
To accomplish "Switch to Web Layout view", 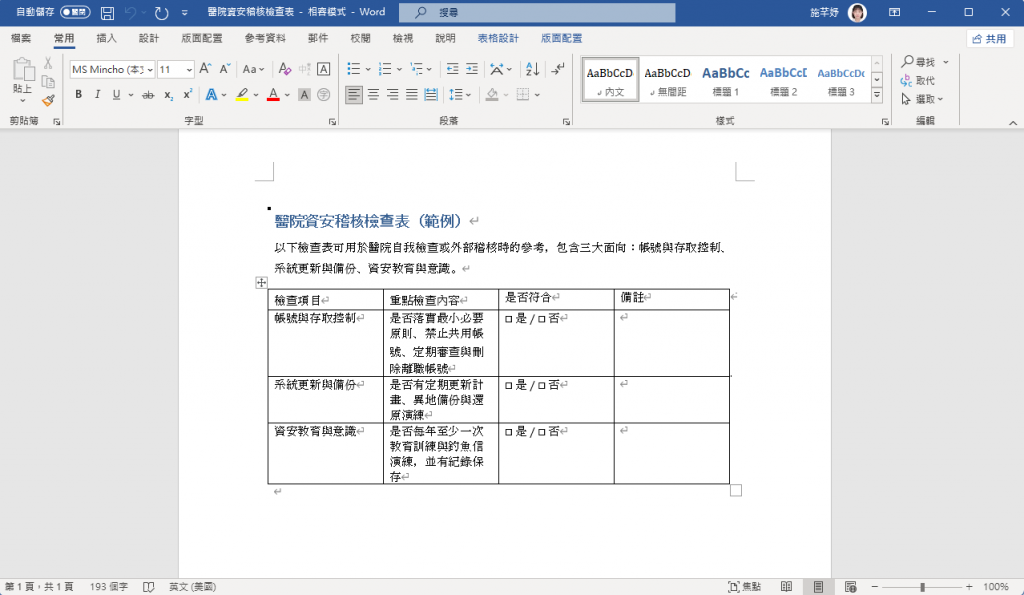I will [850, 587].
